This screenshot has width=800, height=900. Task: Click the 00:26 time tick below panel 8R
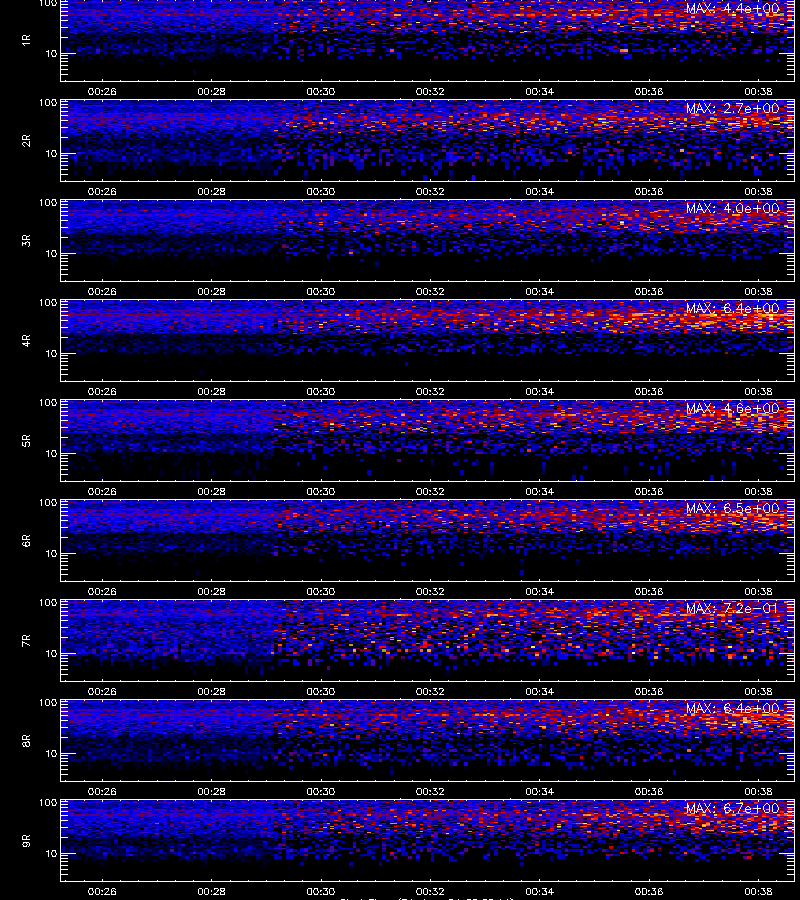pos(102,792)
